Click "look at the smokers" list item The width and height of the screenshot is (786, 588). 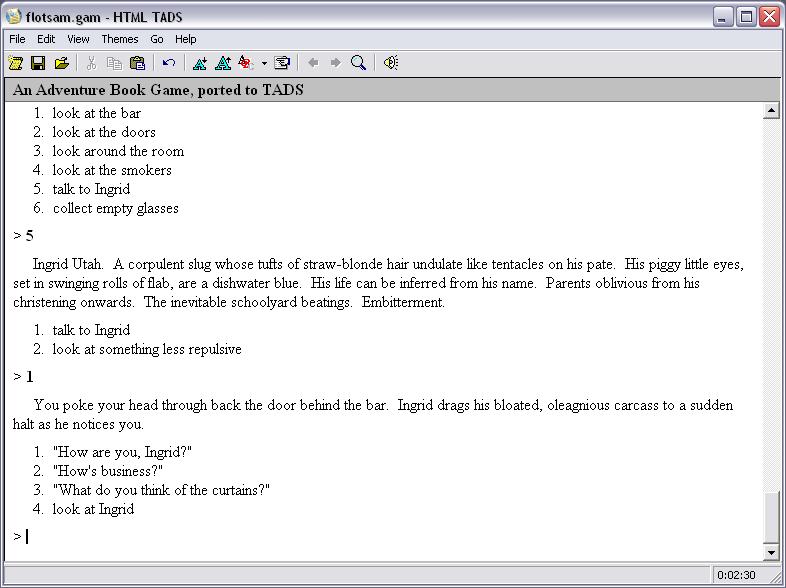click(x=112, y=170)
